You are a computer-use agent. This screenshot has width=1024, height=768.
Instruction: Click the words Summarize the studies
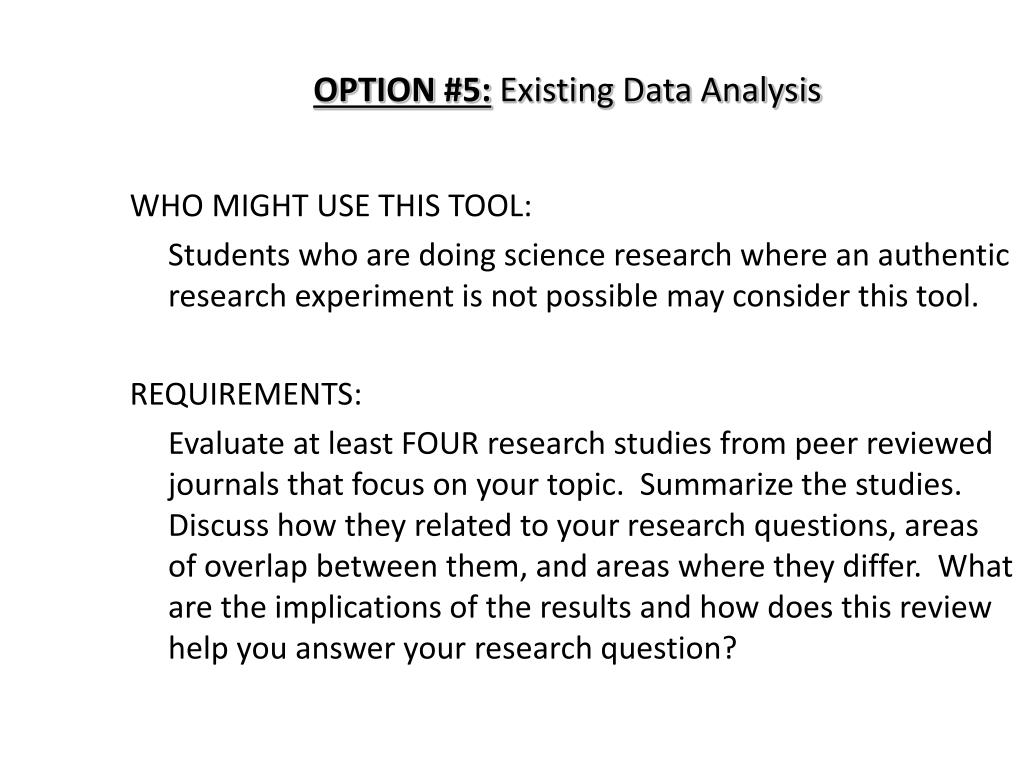pos(801,485)
